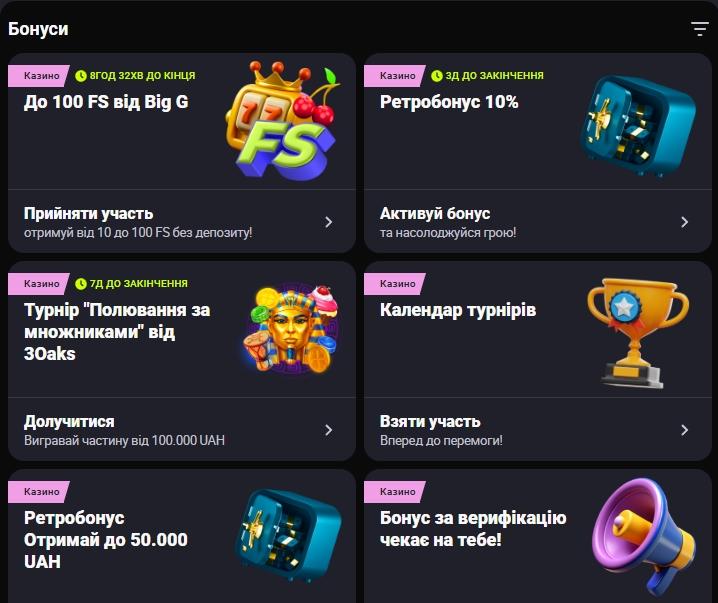Open the Взяти участь chevron arrow
The image size is (718, 603).
click(x=684, y=430)
